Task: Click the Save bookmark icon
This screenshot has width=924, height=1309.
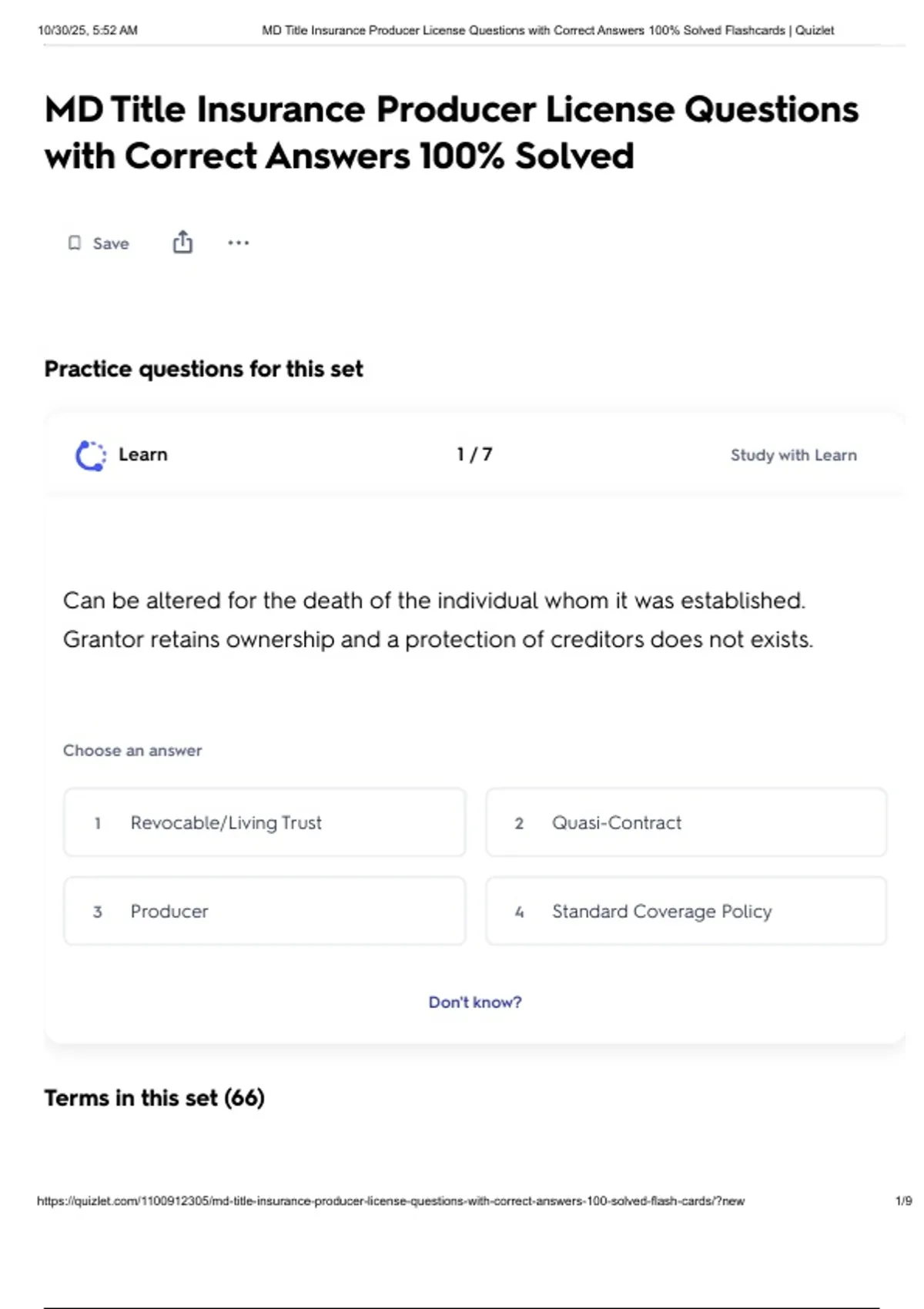Action: point(75,243)
